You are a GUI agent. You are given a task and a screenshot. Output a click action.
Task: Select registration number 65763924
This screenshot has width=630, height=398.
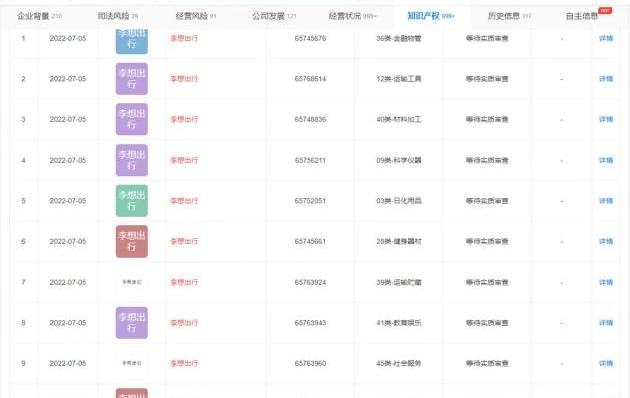tap(310, 282)
